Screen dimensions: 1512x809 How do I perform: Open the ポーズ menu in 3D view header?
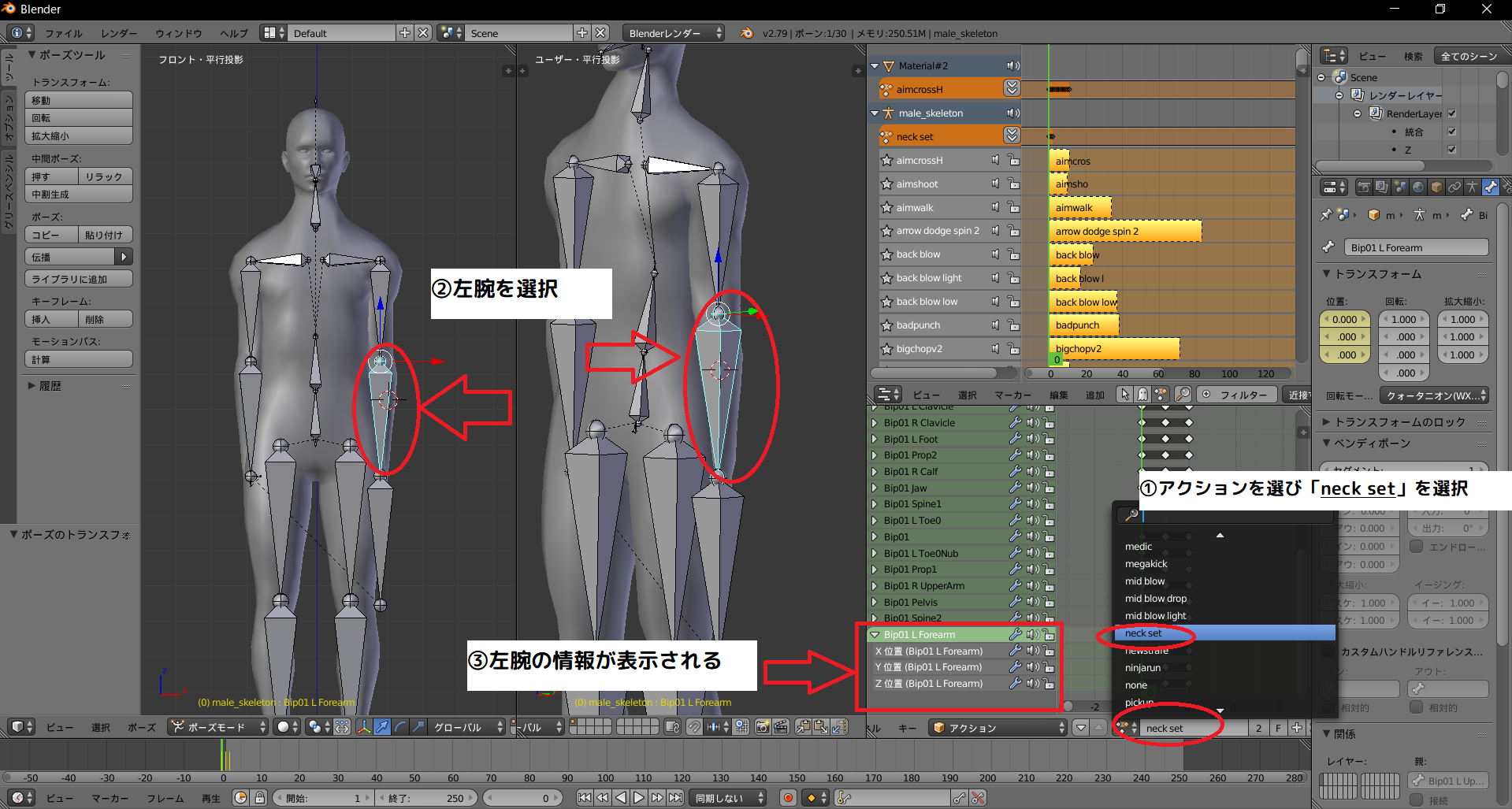click(142, 727)
